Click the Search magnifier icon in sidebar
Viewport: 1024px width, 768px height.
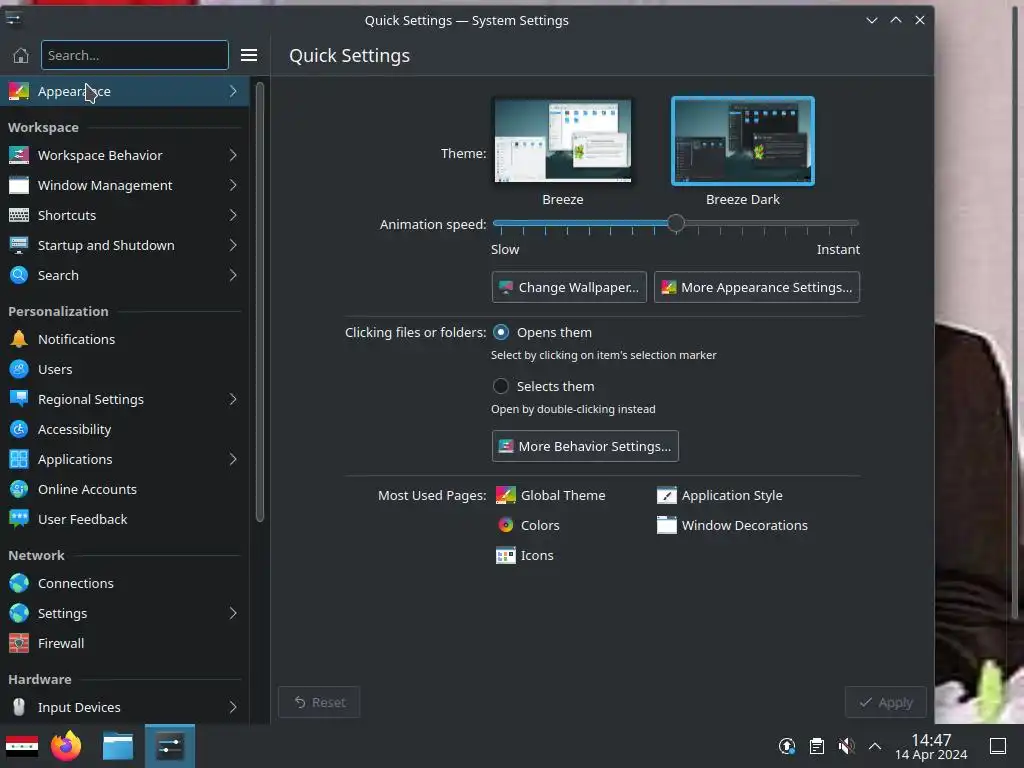[19, 276]
